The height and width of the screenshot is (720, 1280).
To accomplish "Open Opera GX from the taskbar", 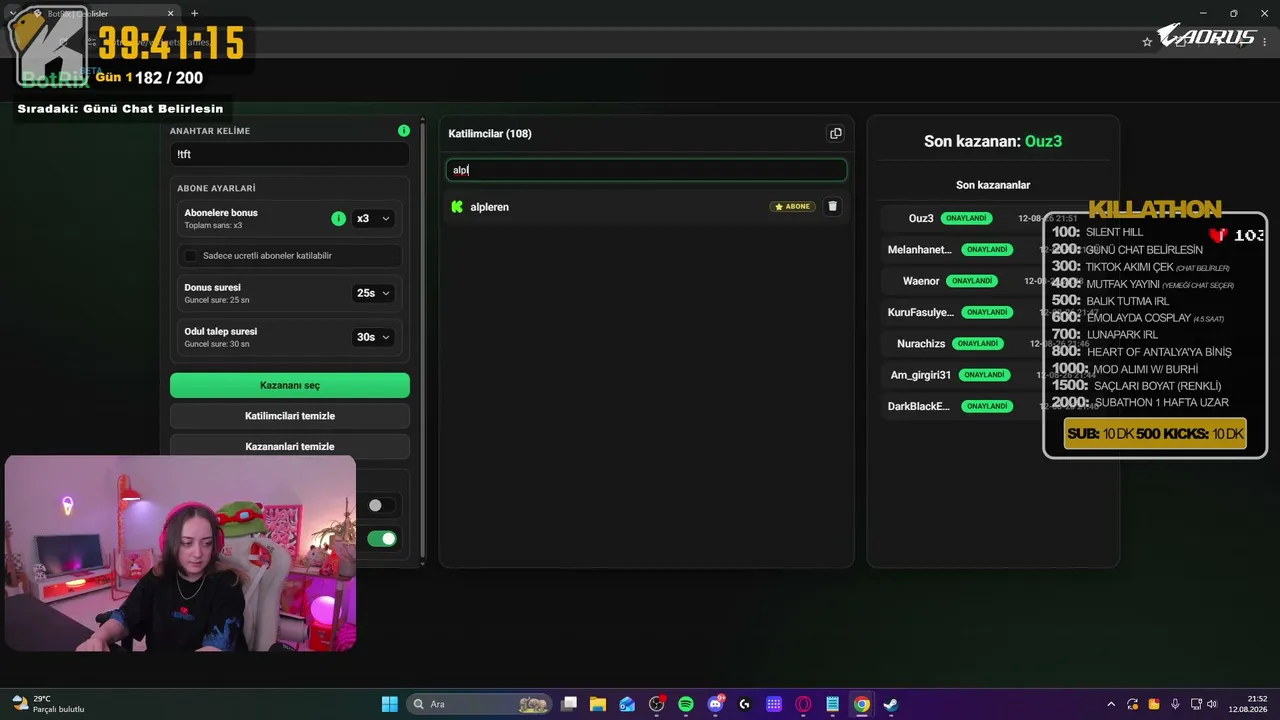I will [x=803, y=704].
